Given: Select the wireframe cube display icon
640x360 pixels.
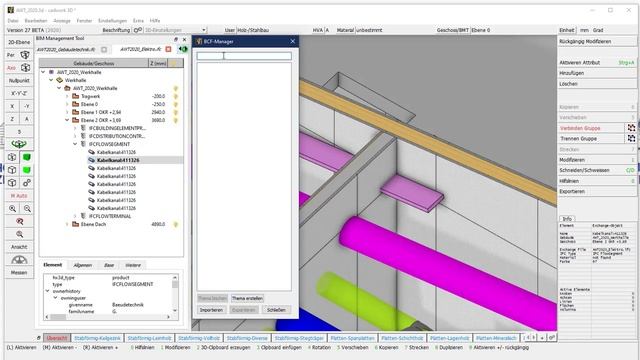Looking at the screenshot, I should (12, 157).
